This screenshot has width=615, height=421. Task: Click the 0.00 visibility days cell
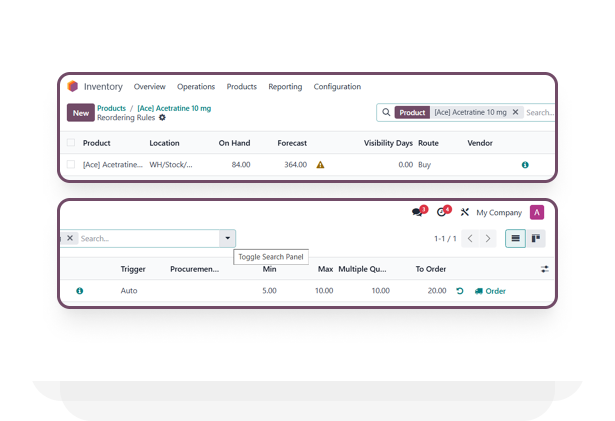click(x=406, y=164)
